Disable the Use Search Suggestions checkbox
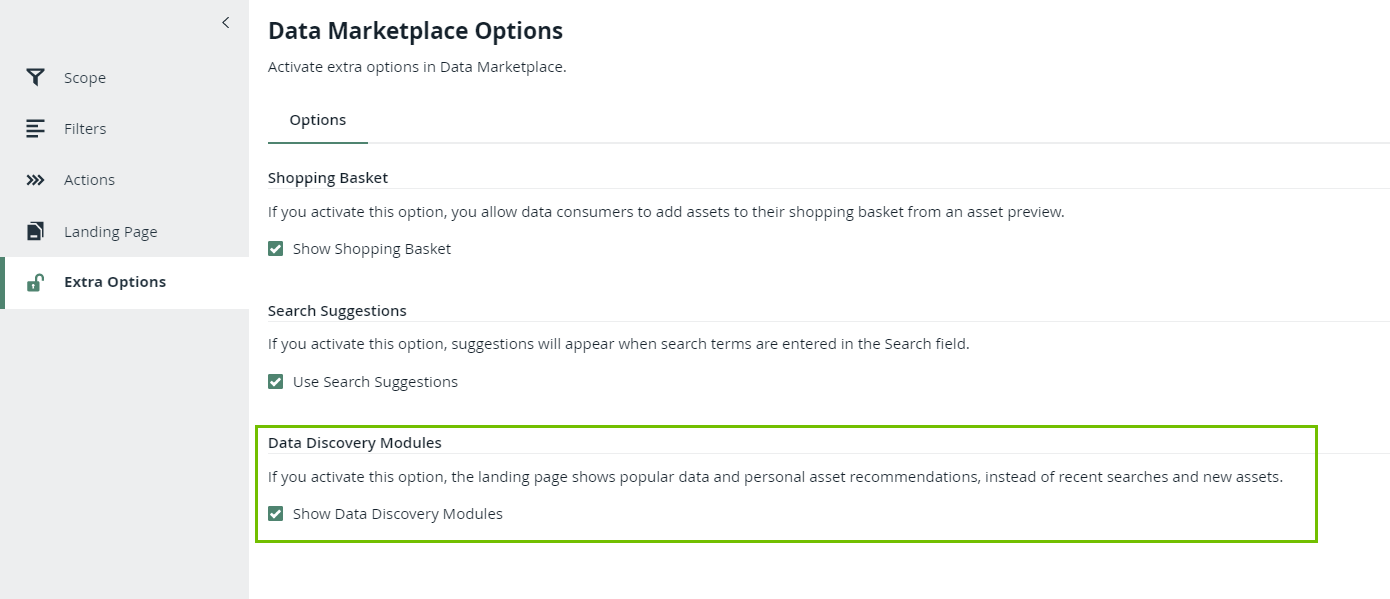 276,382
